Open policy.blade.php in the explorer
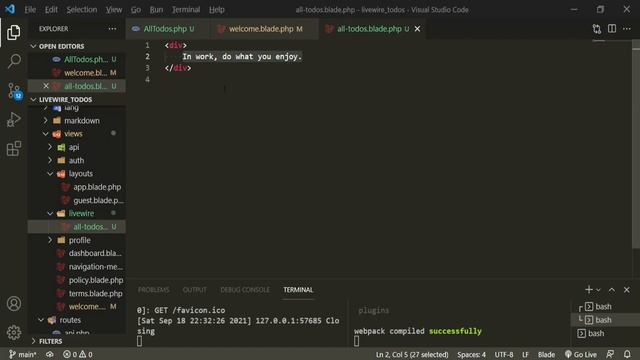Screen dimensions: 640x360 [x=96, y=280]
